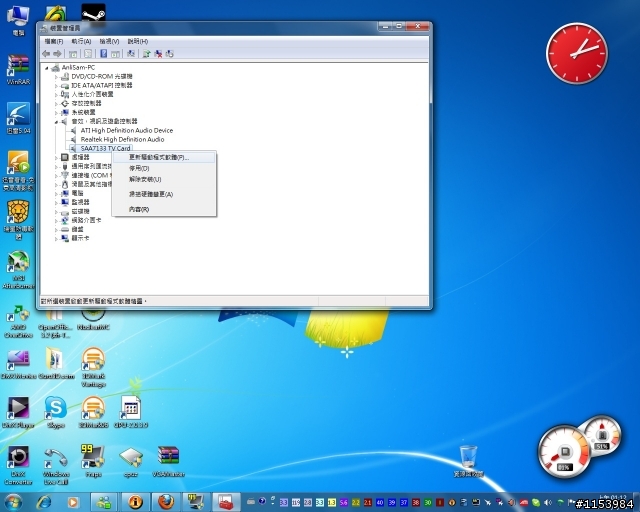Select the AnliSam-PC root node

point(78,68)
